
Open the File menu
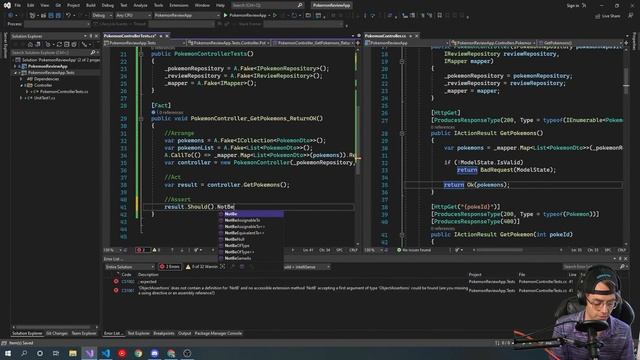[x=18, y=5]
